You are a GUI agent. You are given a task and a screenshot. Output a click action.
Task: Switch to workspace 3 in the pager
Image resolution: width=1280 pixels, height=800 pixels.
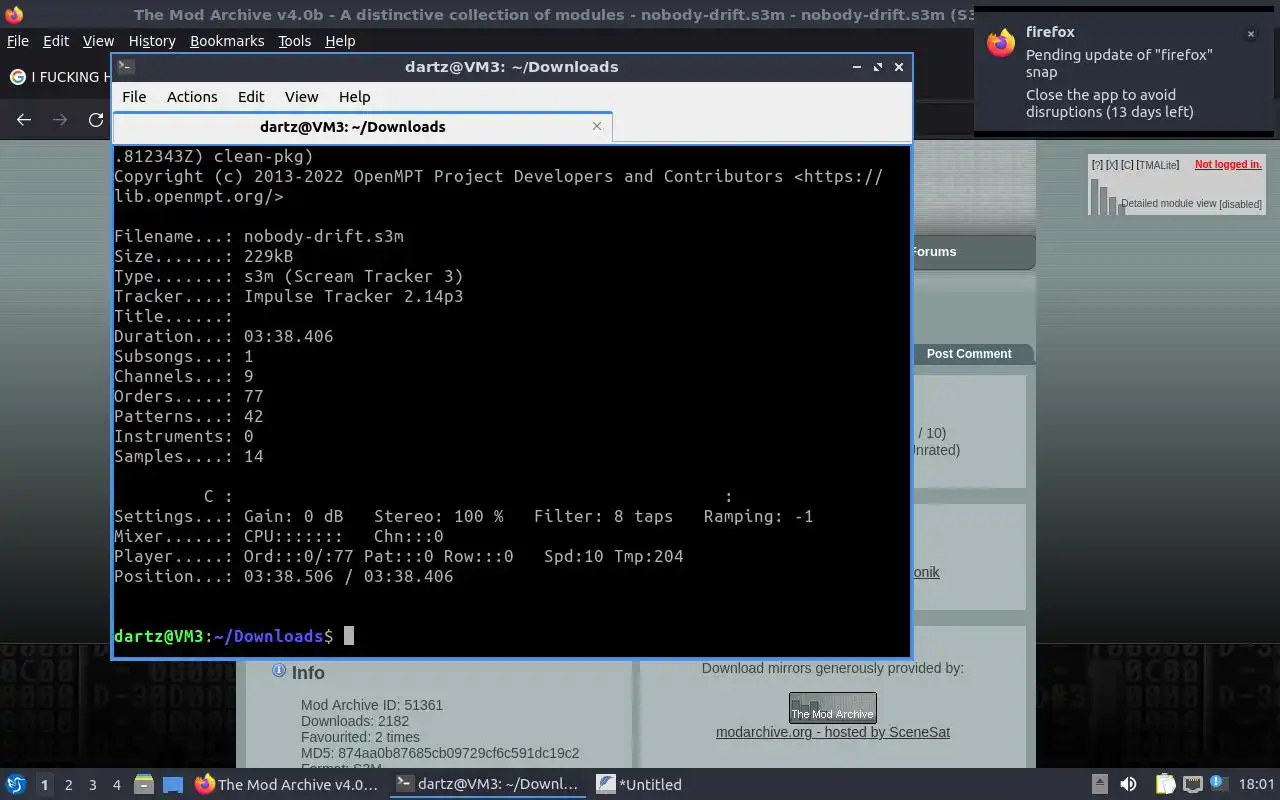[x=92, y=784]
